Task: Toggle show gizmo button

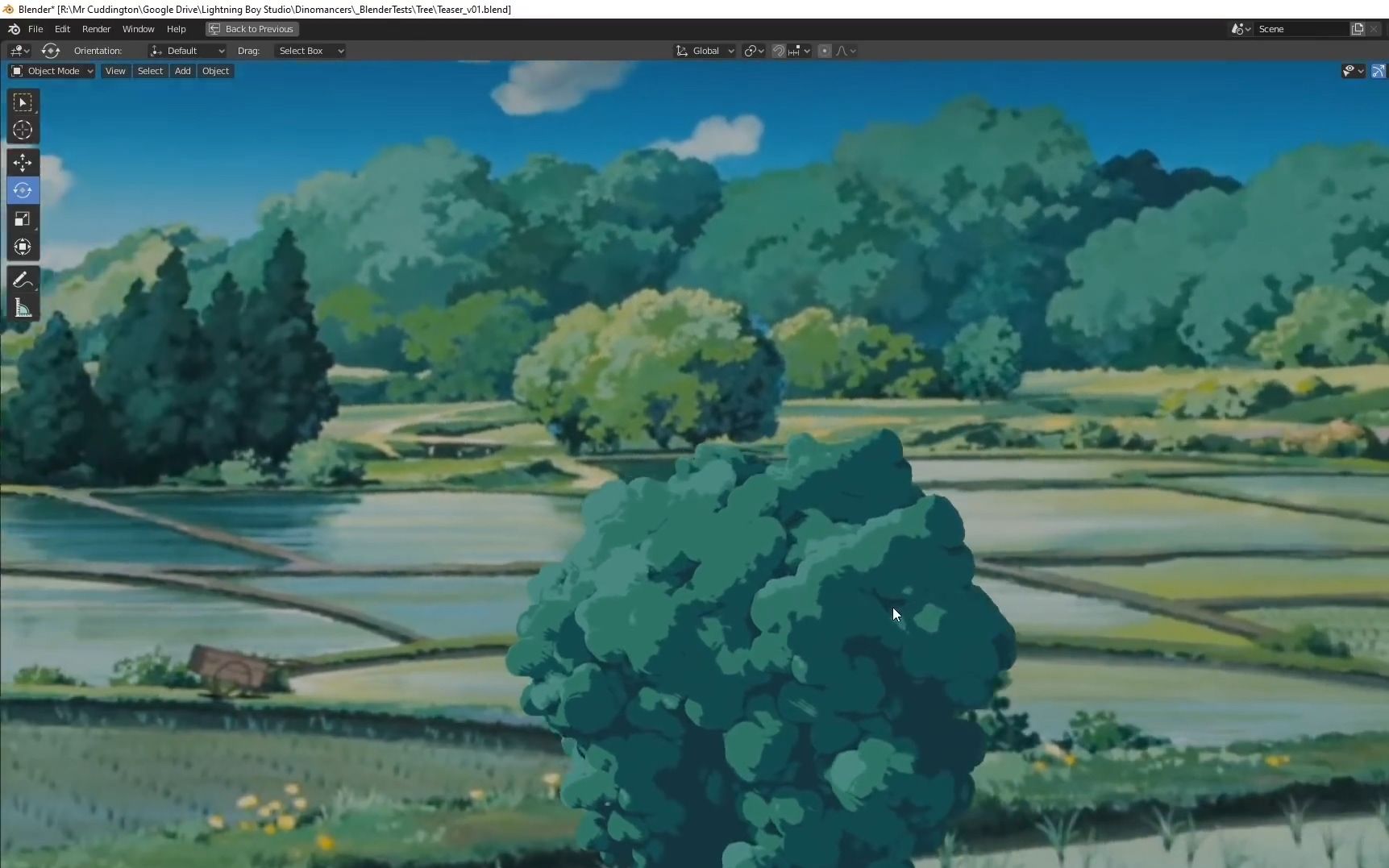Action: point(1379,71)
